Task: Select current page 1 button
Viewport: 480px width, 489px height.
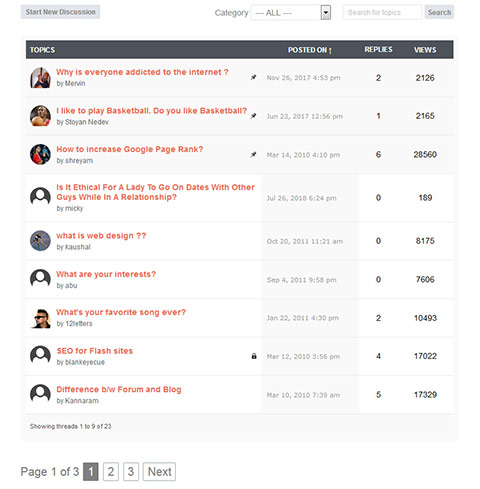Action: (91, 471)
